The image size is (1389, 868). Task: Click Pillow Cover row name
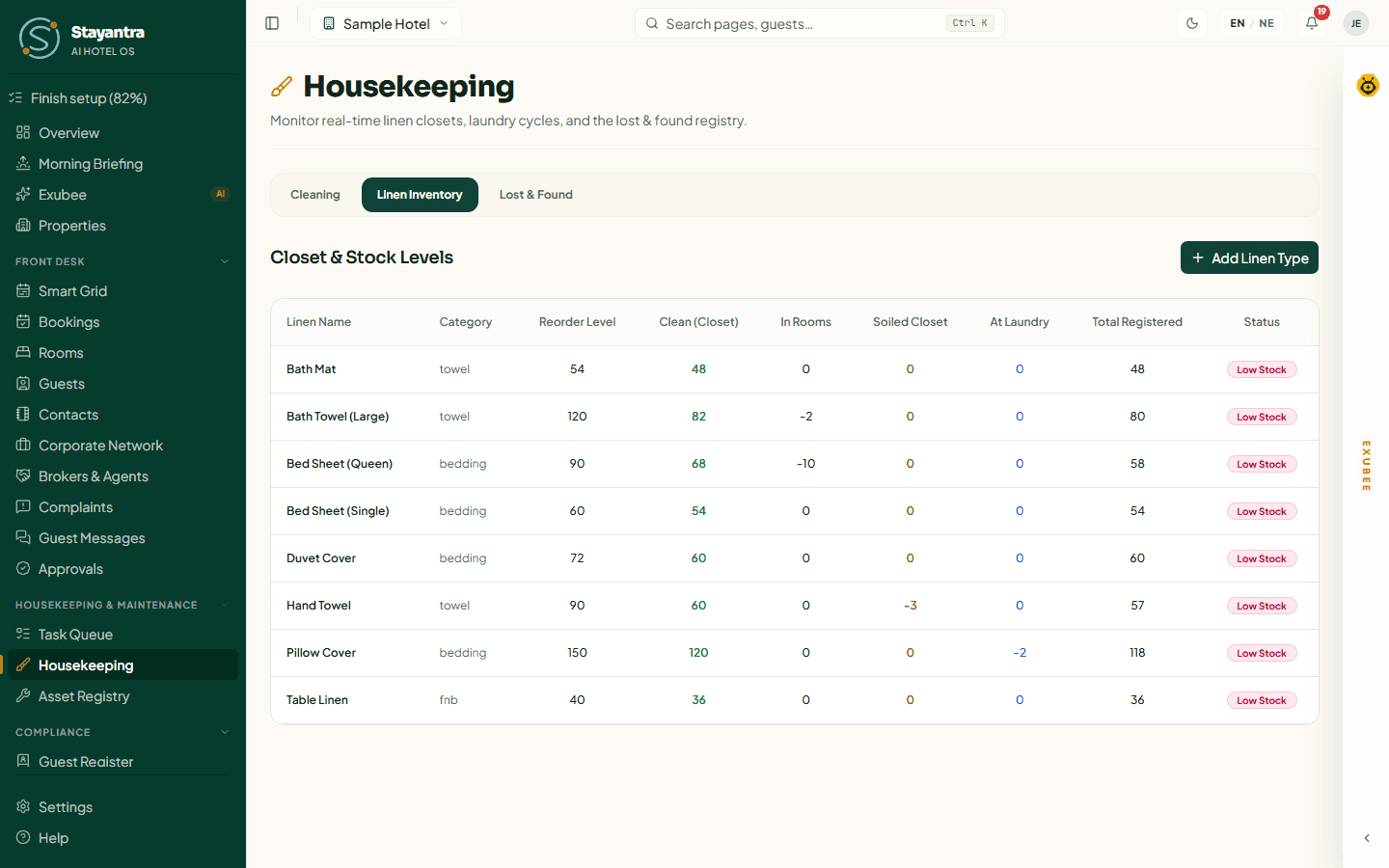click(321, 653)
